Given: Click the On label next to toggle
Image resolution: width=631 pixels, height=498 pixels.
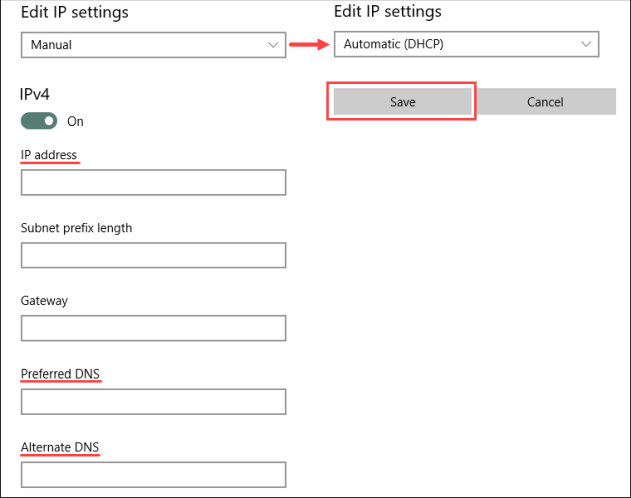Looking at the screenshot, I should click(x=75, y=121).
